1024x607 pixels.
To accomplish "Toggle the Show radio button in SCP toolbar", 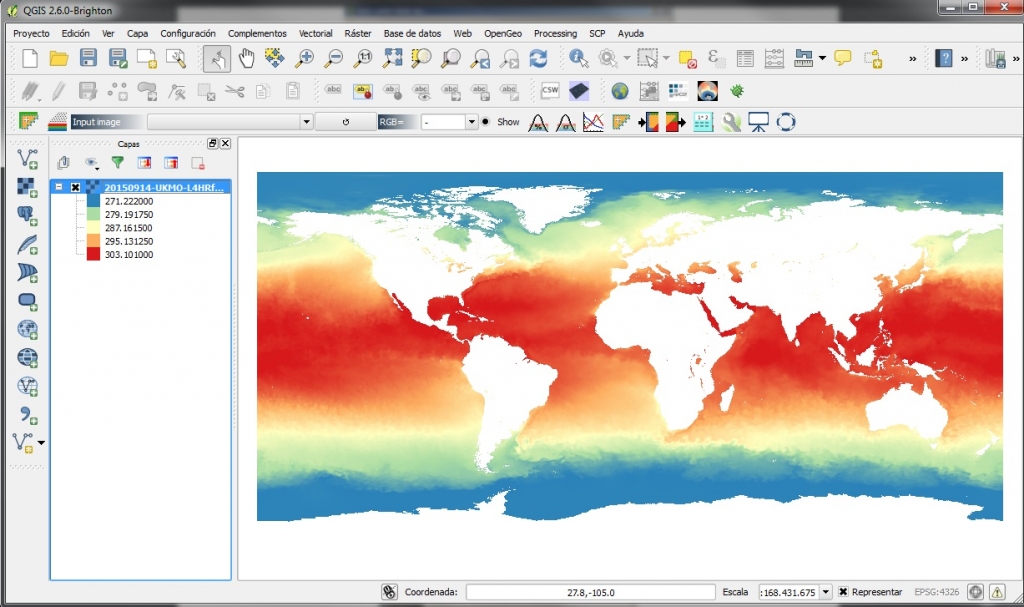I will pyautogui.click(x=486, y=122).
